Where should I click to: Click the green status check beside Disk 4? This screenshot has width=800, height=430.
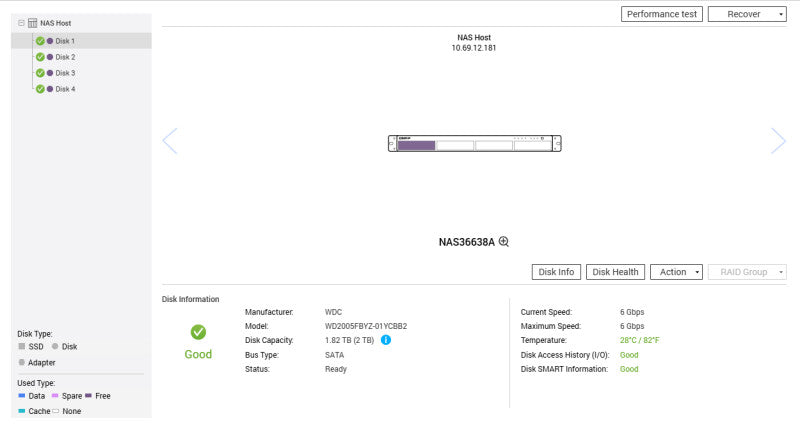(40, 89)
